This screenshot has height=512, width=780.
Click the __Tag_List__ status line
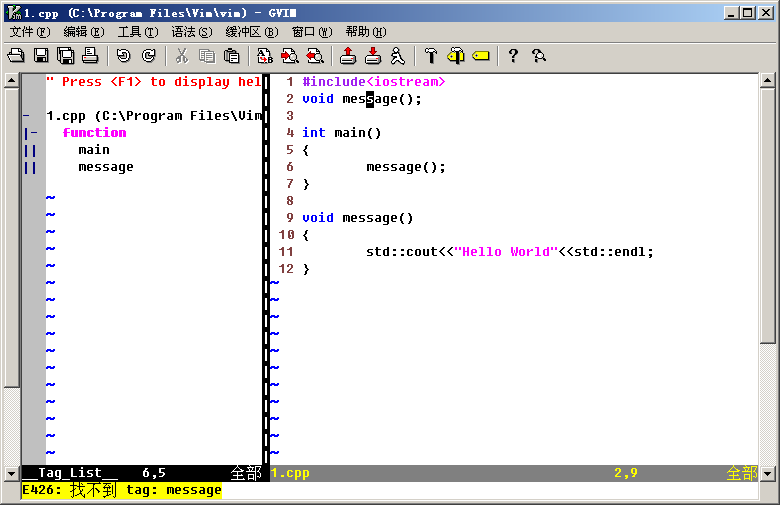click(x=142, y=473)
